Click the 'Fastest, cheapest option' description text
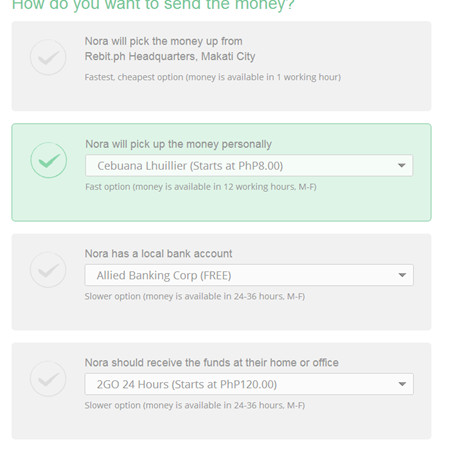The image size is (450, 456). click(213, 77)
